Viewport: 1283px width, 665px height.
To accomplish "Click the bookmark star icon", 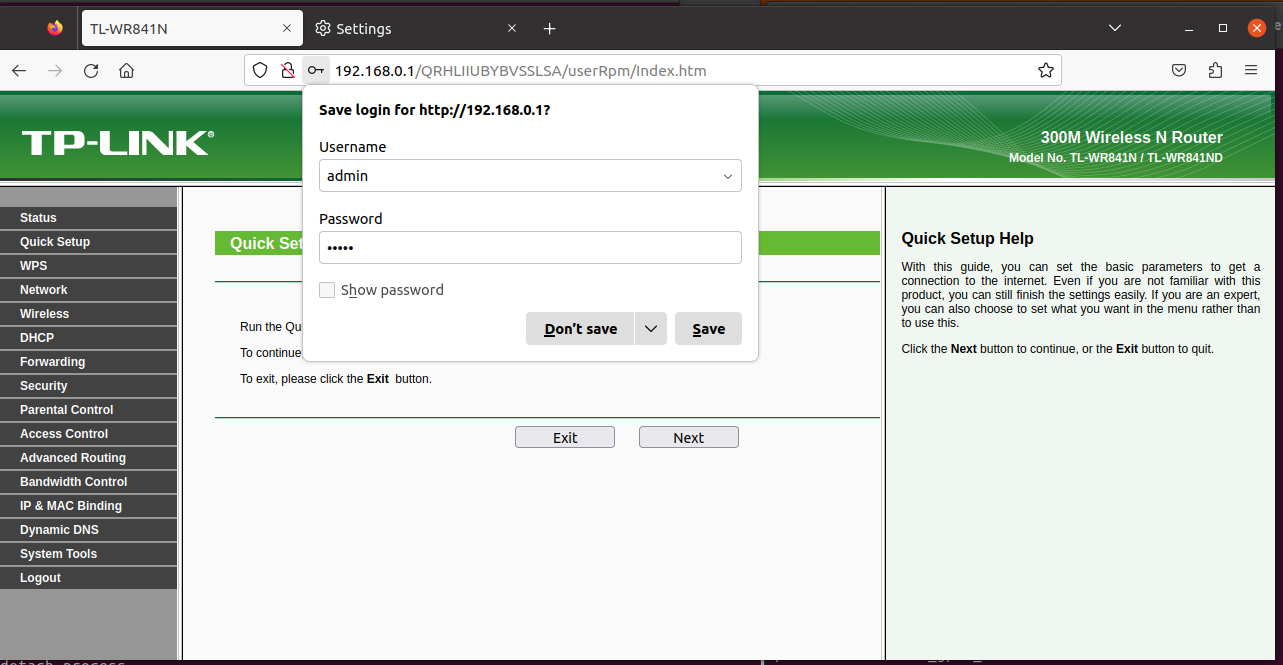I will point(1046,70).
